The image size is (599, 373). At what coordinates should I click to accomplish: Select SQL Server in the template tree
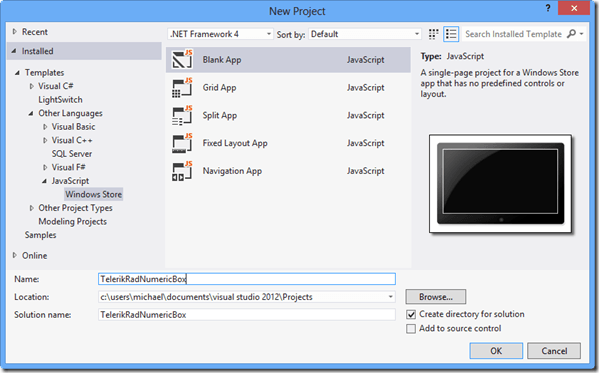coord(72,154)
